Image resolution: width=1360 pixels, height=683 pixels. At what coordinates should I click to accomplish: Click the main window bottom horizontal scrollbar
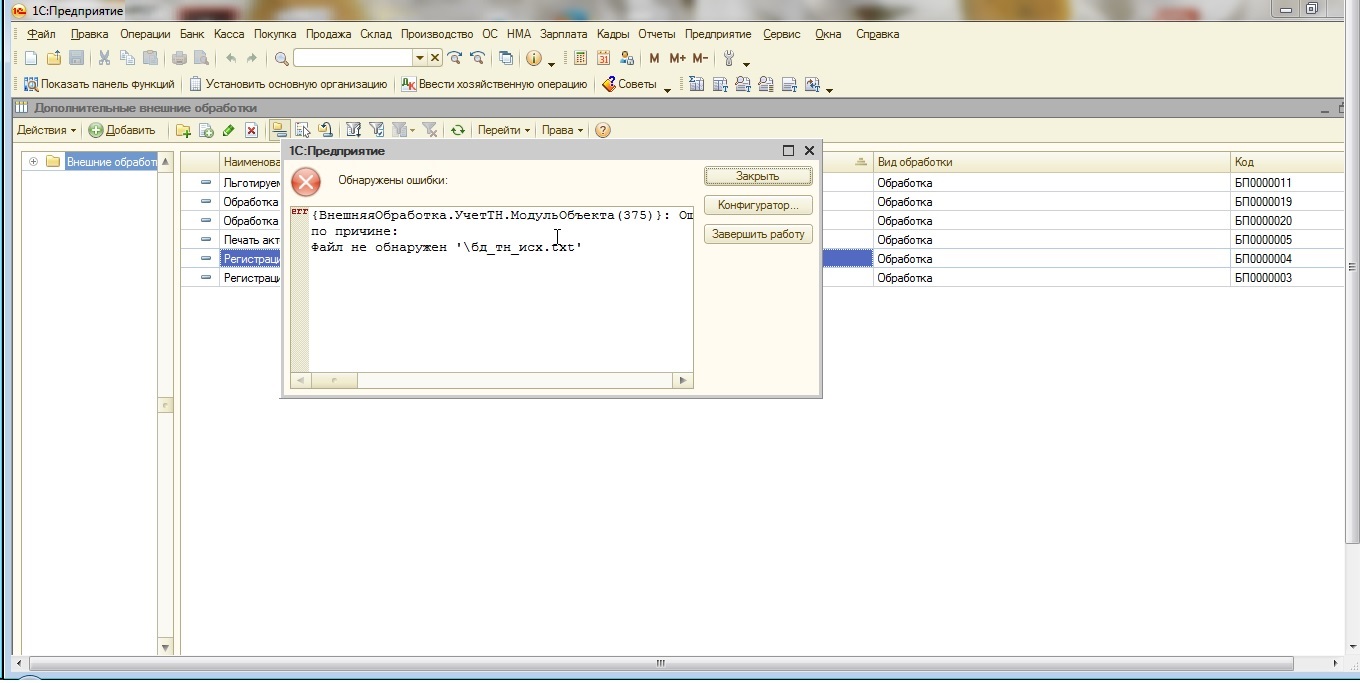660,663
